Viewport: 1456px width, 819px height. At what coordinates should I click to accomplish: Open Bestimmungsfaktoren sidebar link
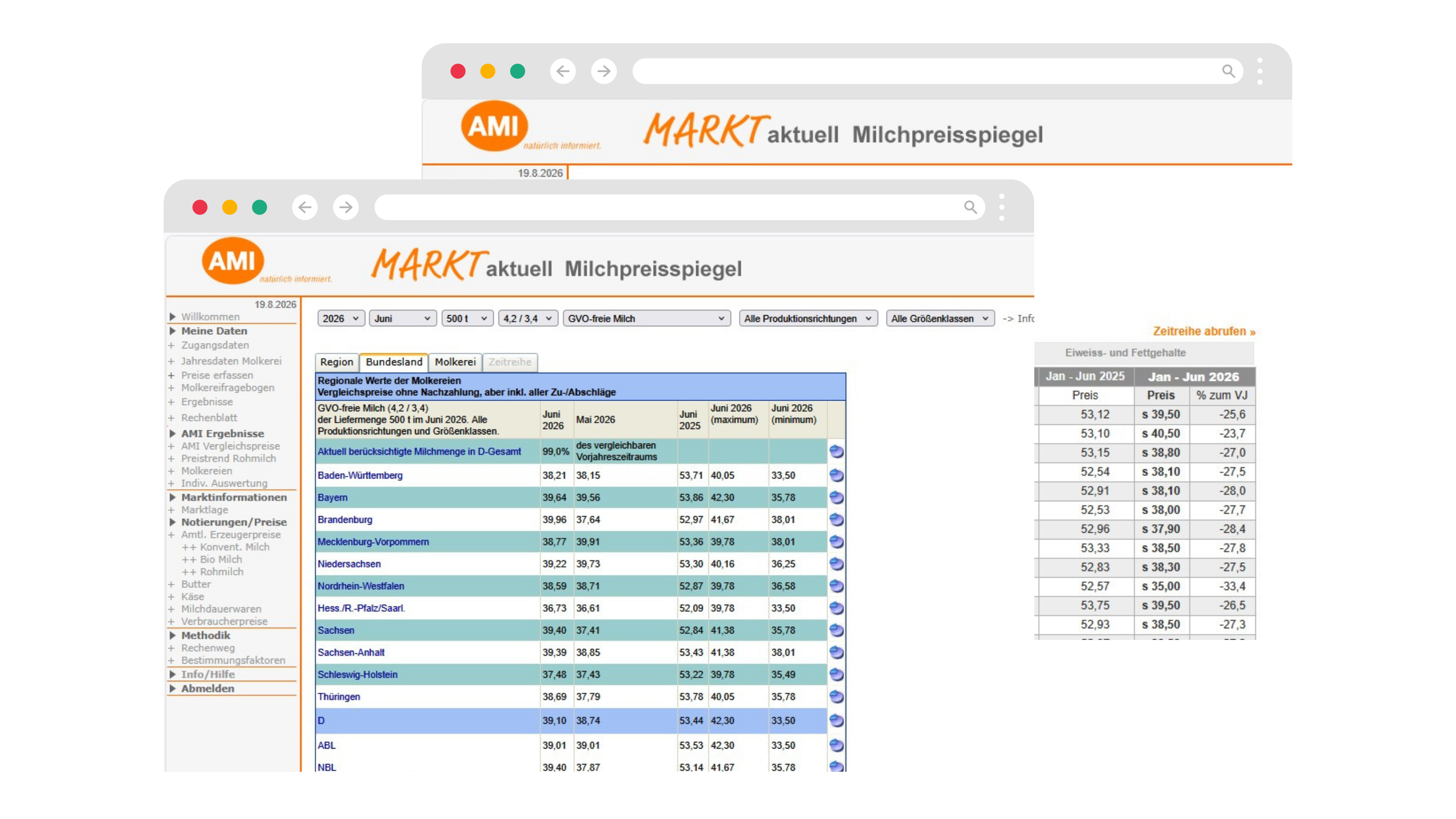(x=233, y=660)
